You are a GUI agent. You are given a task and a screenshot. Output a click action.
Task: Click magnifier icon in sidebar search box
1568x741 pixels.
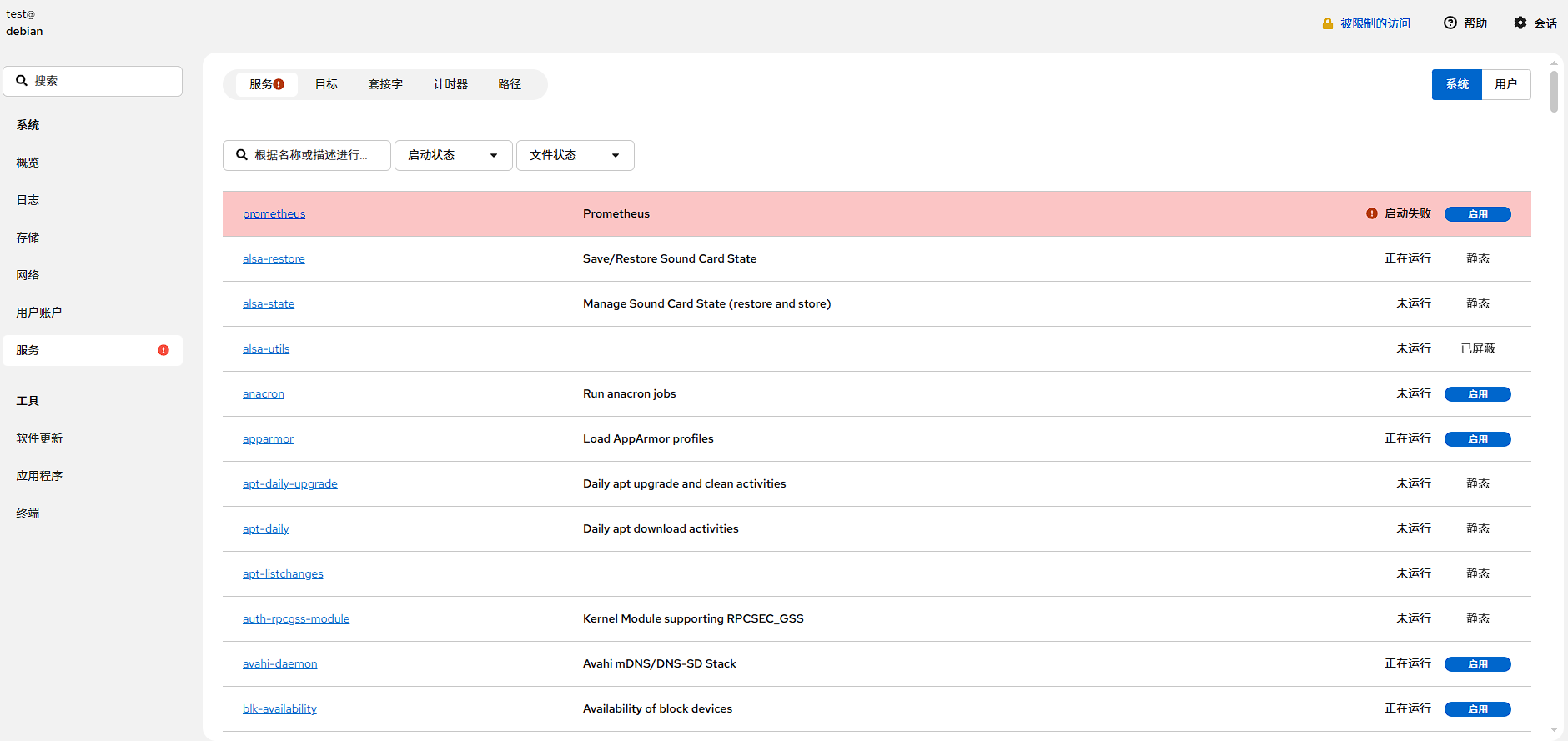point(23,81)
